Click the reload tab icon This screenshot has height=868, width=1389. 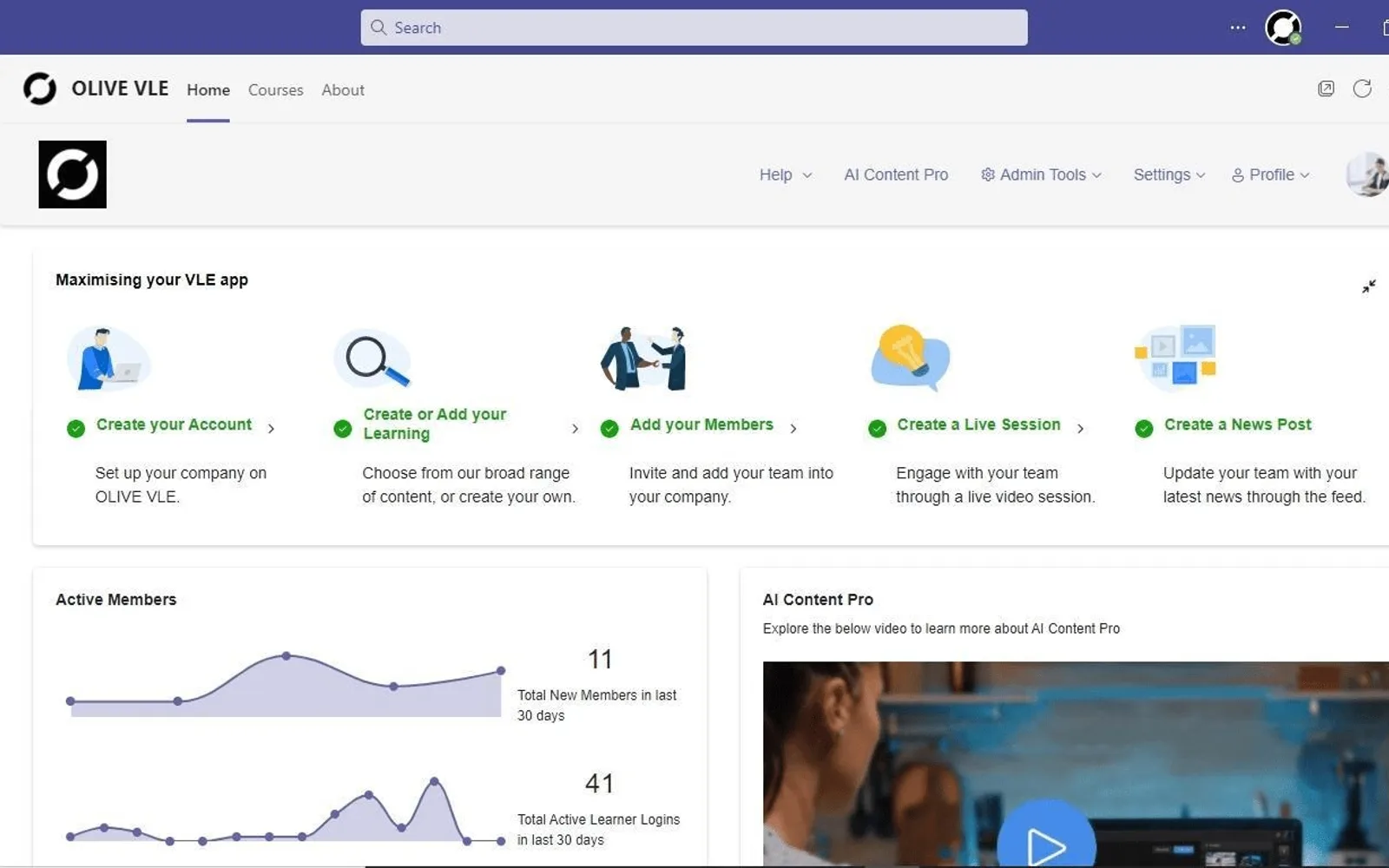(x=1362, y=89)
